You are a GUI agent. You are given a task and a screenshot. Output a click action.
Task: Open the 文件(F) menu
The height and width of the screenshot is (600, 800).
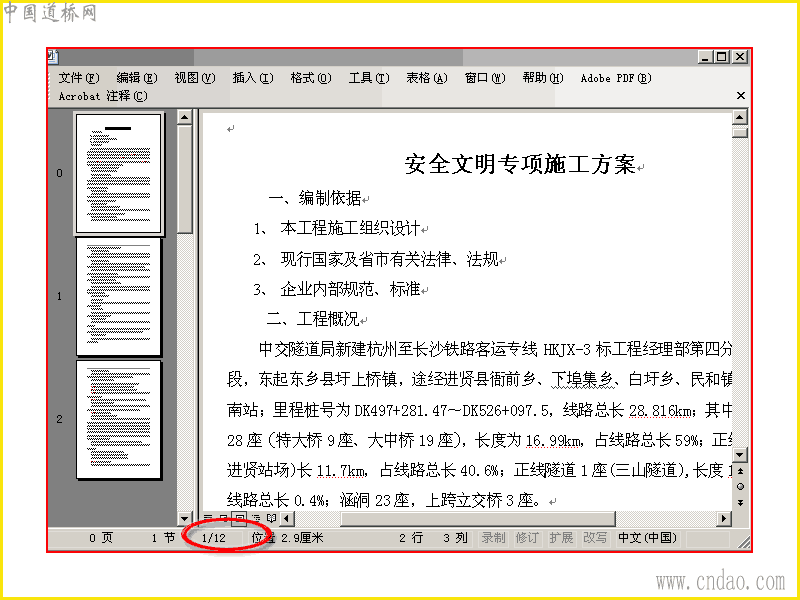click(79, 78)
